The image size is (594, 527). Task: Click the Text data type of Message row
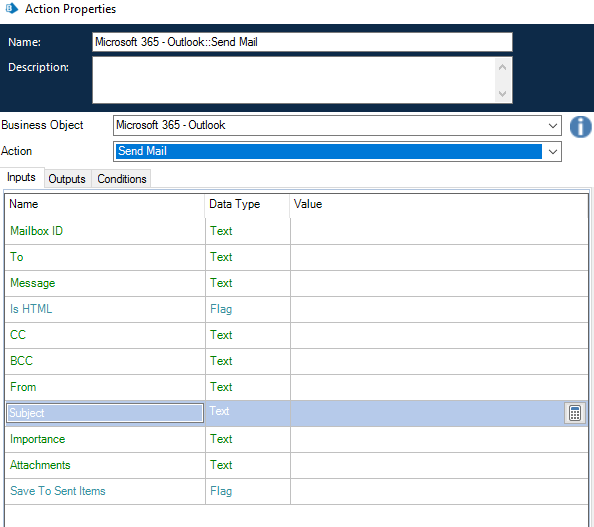pos(221,283)
